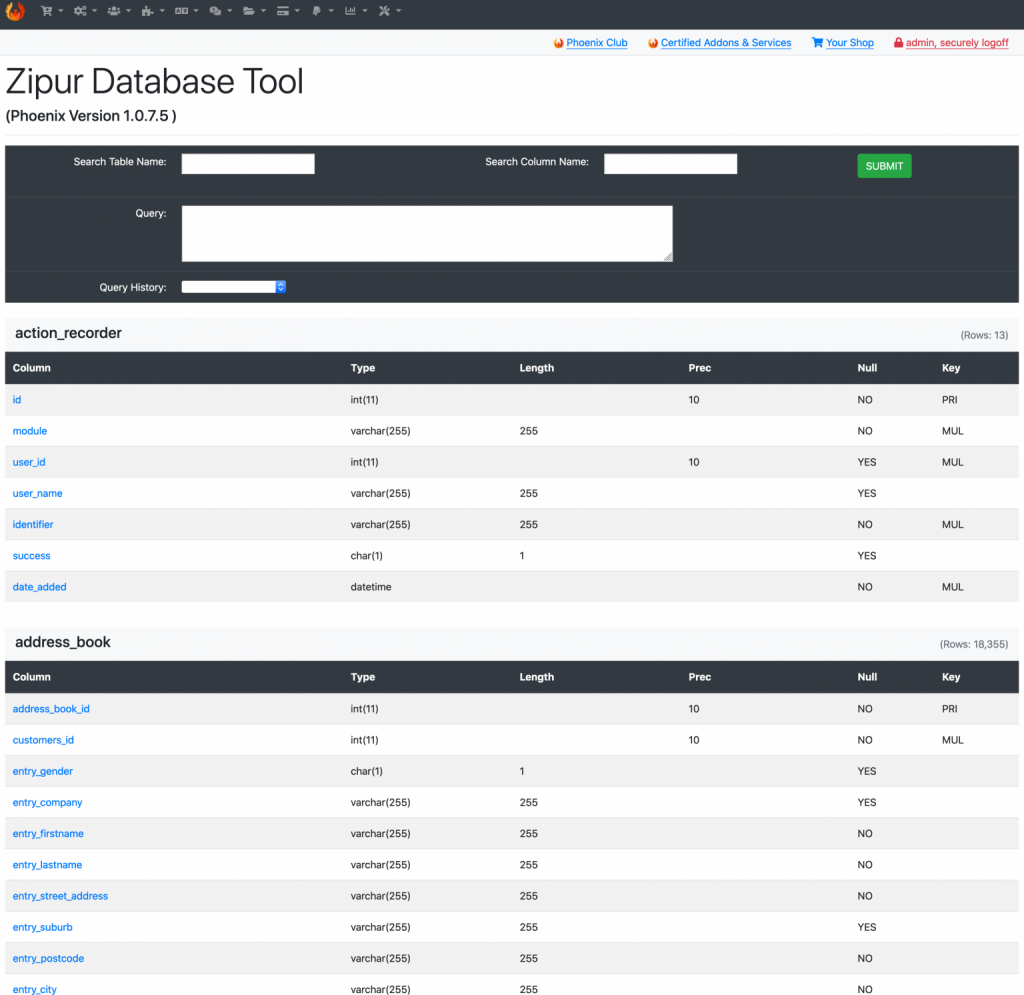Click the MUL key cell in customers_id row
The width and height of the screenshot is (1024, 995).
point(952,740)
